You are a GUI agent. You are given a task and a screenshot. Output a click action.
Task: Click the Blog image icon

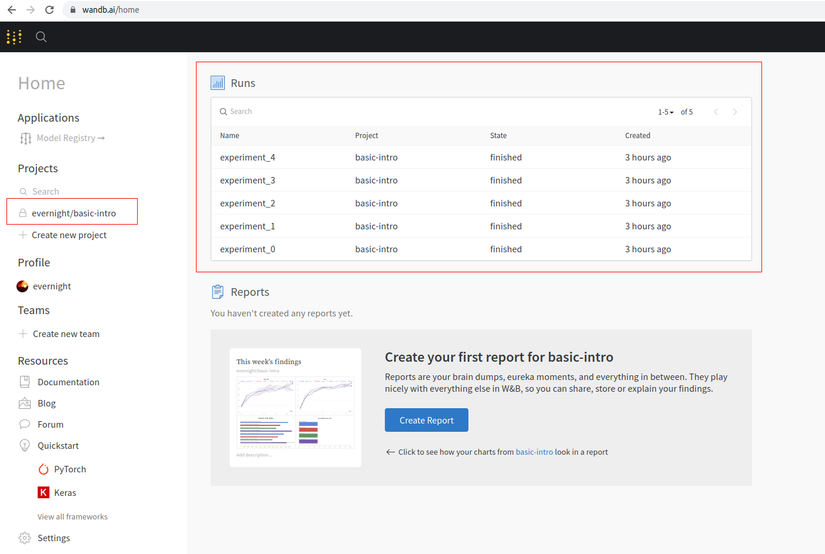(x=25, y=404)
